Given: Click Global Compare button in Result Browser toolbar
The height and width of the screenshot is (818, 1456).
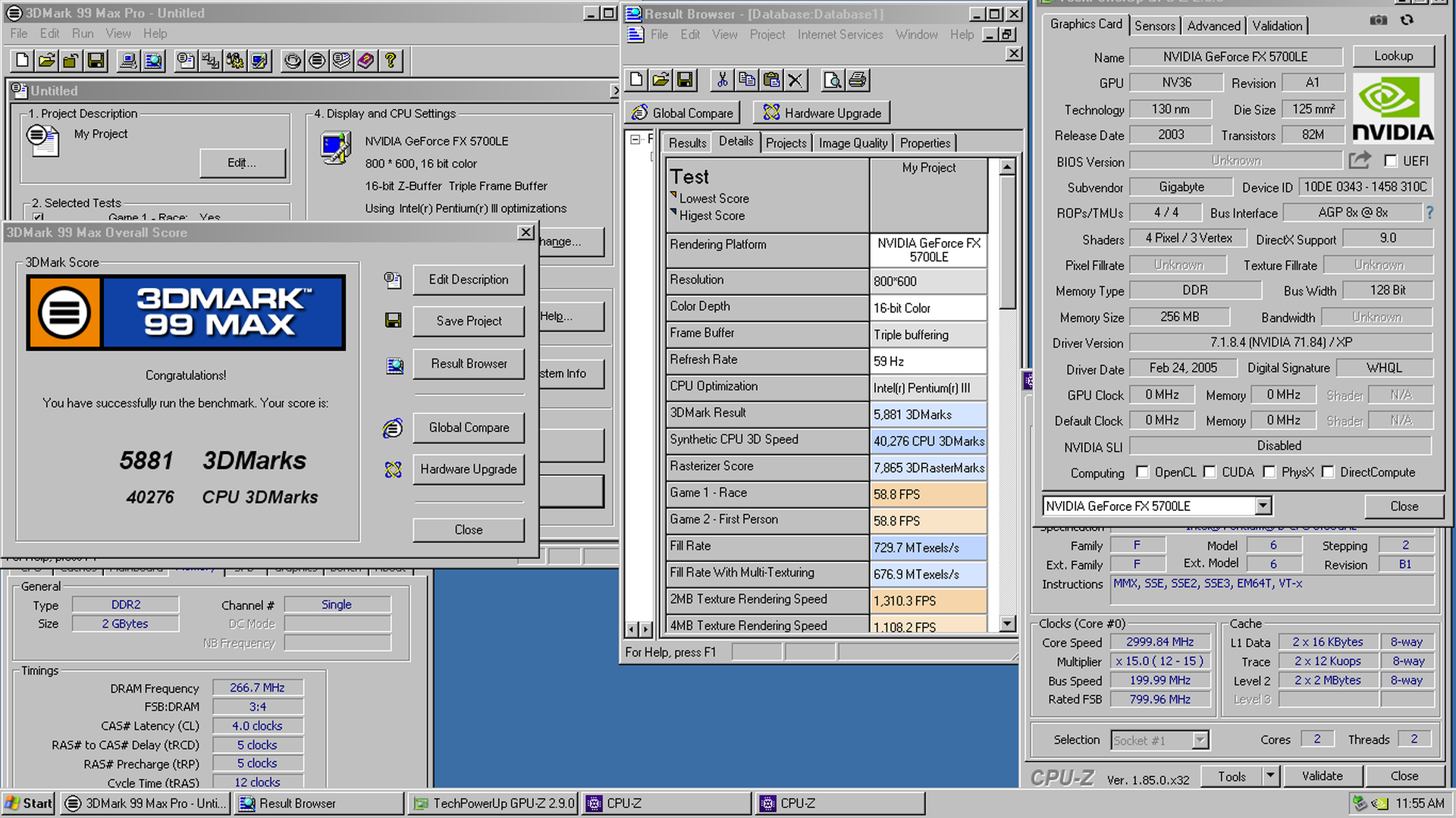Looking at the screenshot, I should [x=683, y=113].
